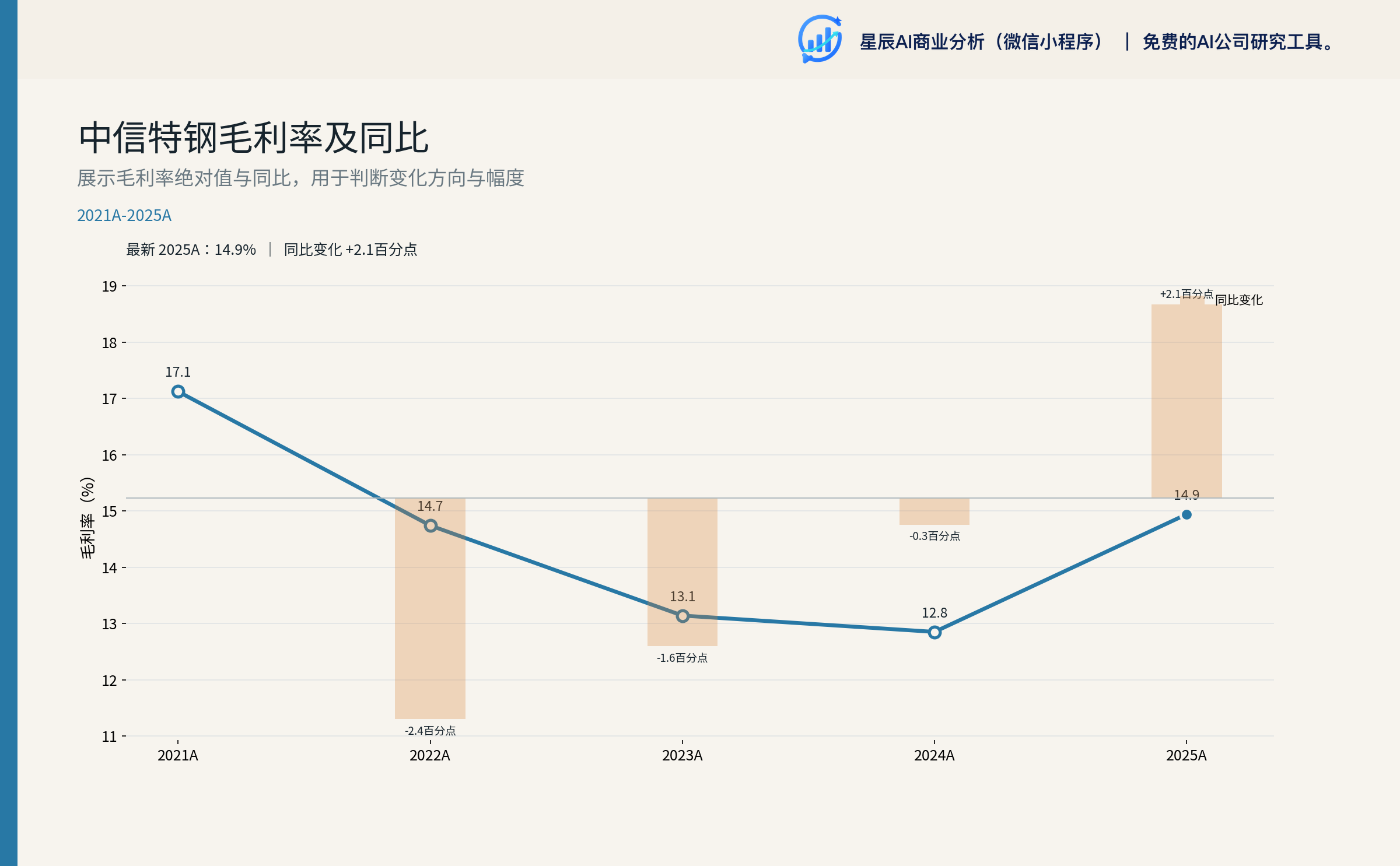Click the 17 y-axis tick label
Viewport: 1400px width, 866px height.
pyautogui.click(x=110, y=399)
